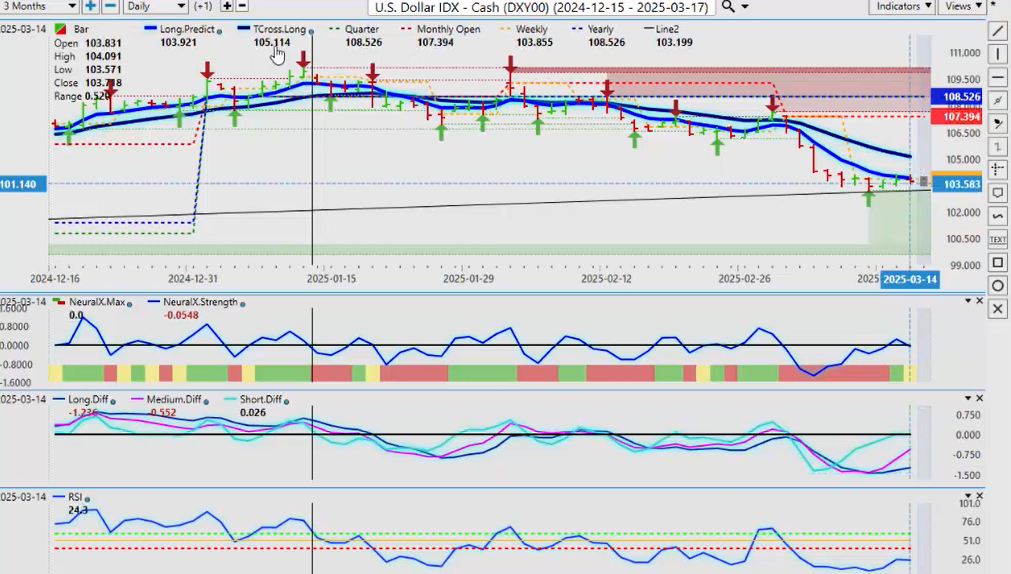Open the Daily interval dropdown
The image size is (1011, 574).
[x=156, y=7]
